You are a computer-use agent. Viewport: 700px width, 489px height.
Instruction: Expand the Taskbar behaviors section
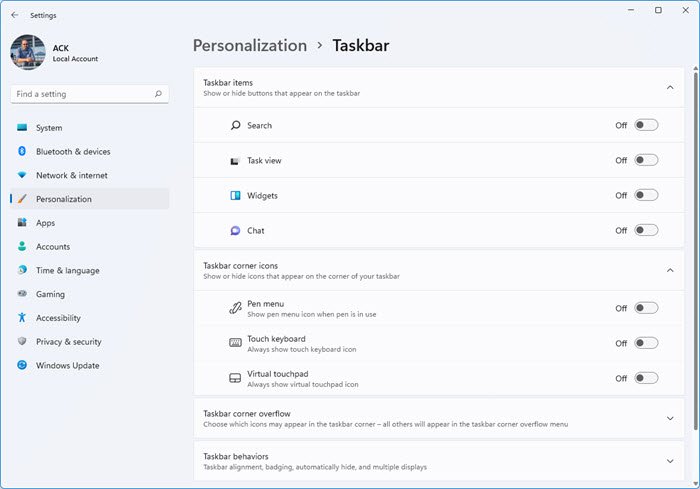(670, 461)
